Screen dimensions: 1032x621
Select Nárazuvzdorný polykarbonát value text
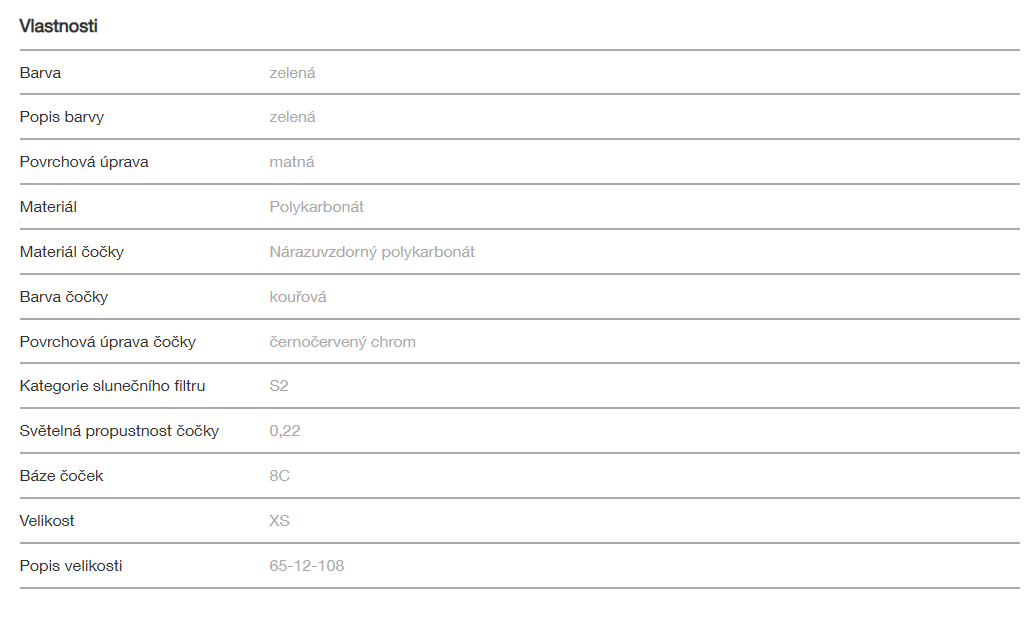(x=372, y=252)
